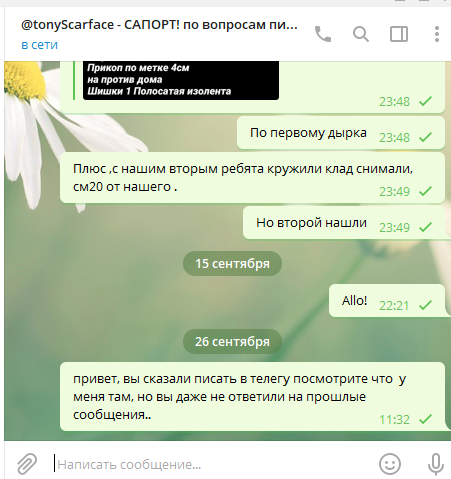
Task: Click checkmark on the 11:32 message
Action: click(x=425, y=419)
